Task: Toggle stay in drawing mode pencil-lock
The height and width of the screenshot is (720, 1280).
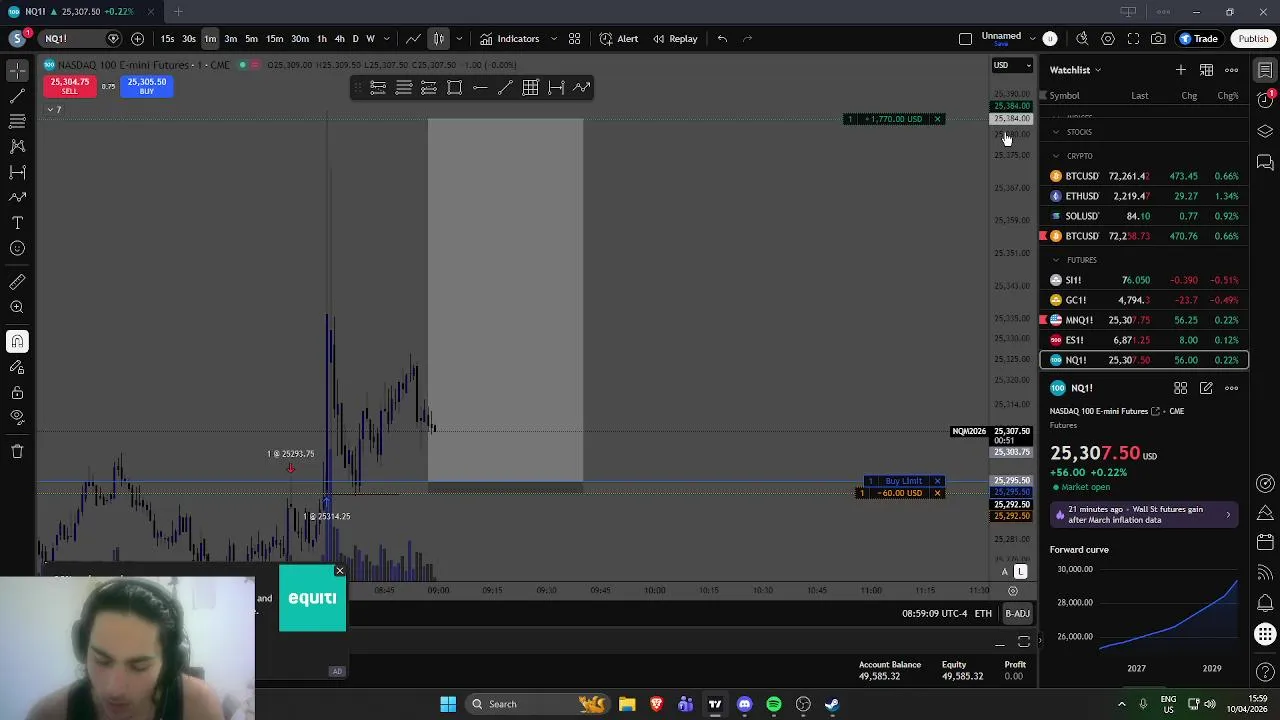Action: click(x=17, y=368)
